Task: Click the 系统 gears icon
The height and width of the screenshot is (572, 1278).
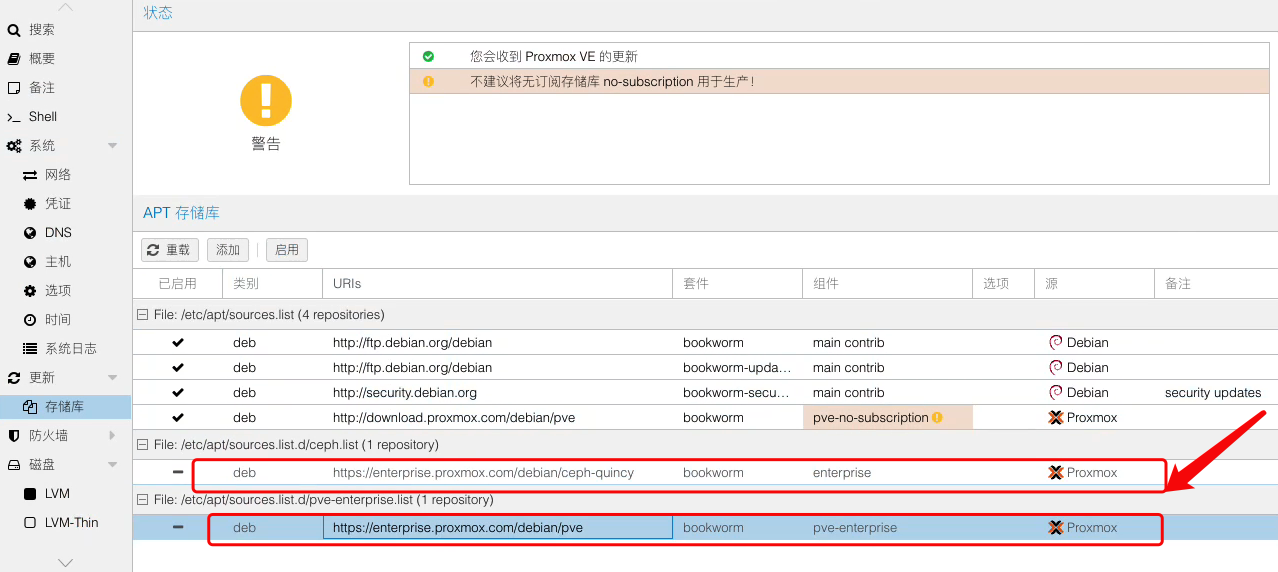Action: tap(14, 146)
